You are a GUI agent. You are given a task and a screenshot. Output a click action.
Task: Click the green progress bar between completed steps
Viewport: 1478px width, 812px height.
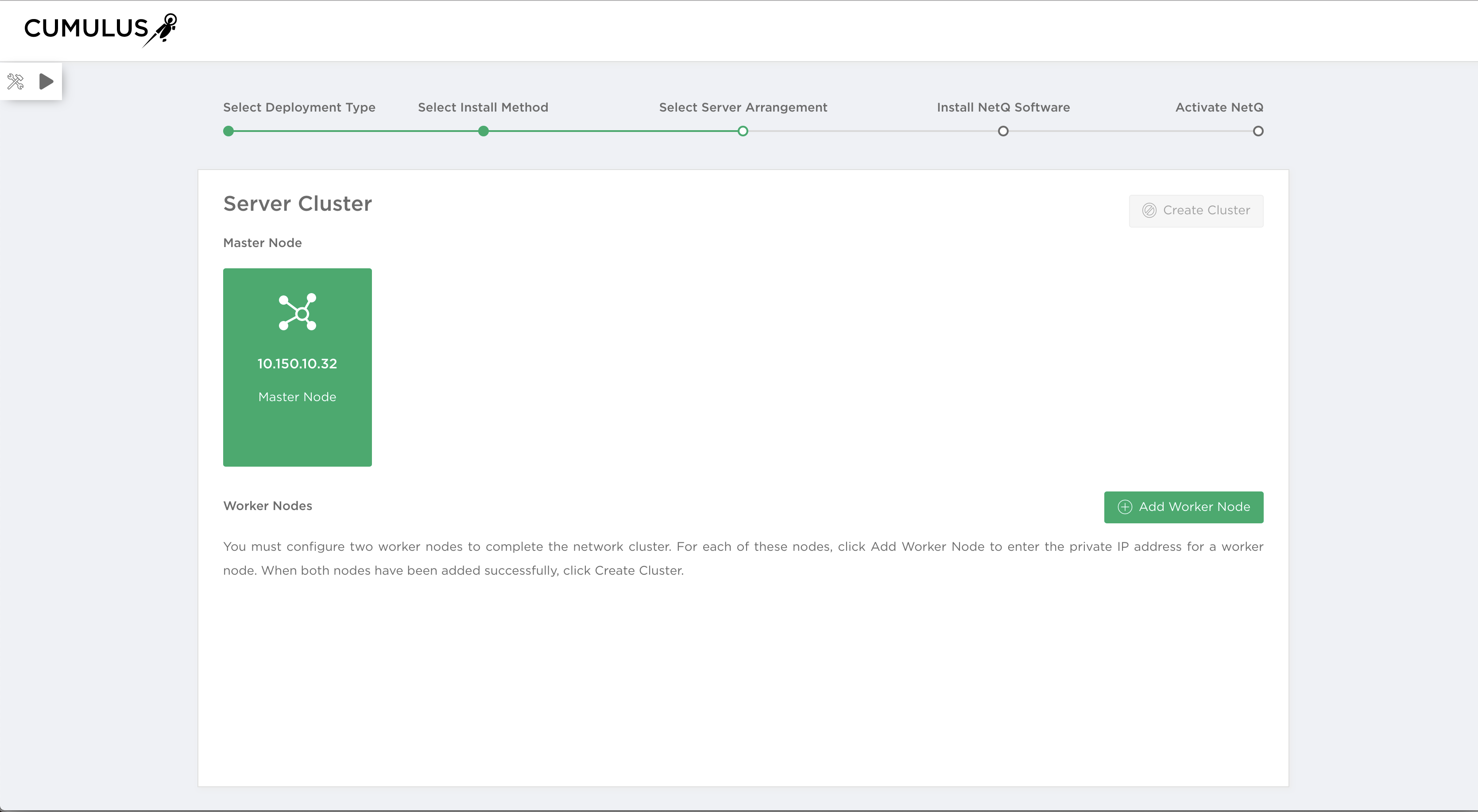(x=356, y=131)
